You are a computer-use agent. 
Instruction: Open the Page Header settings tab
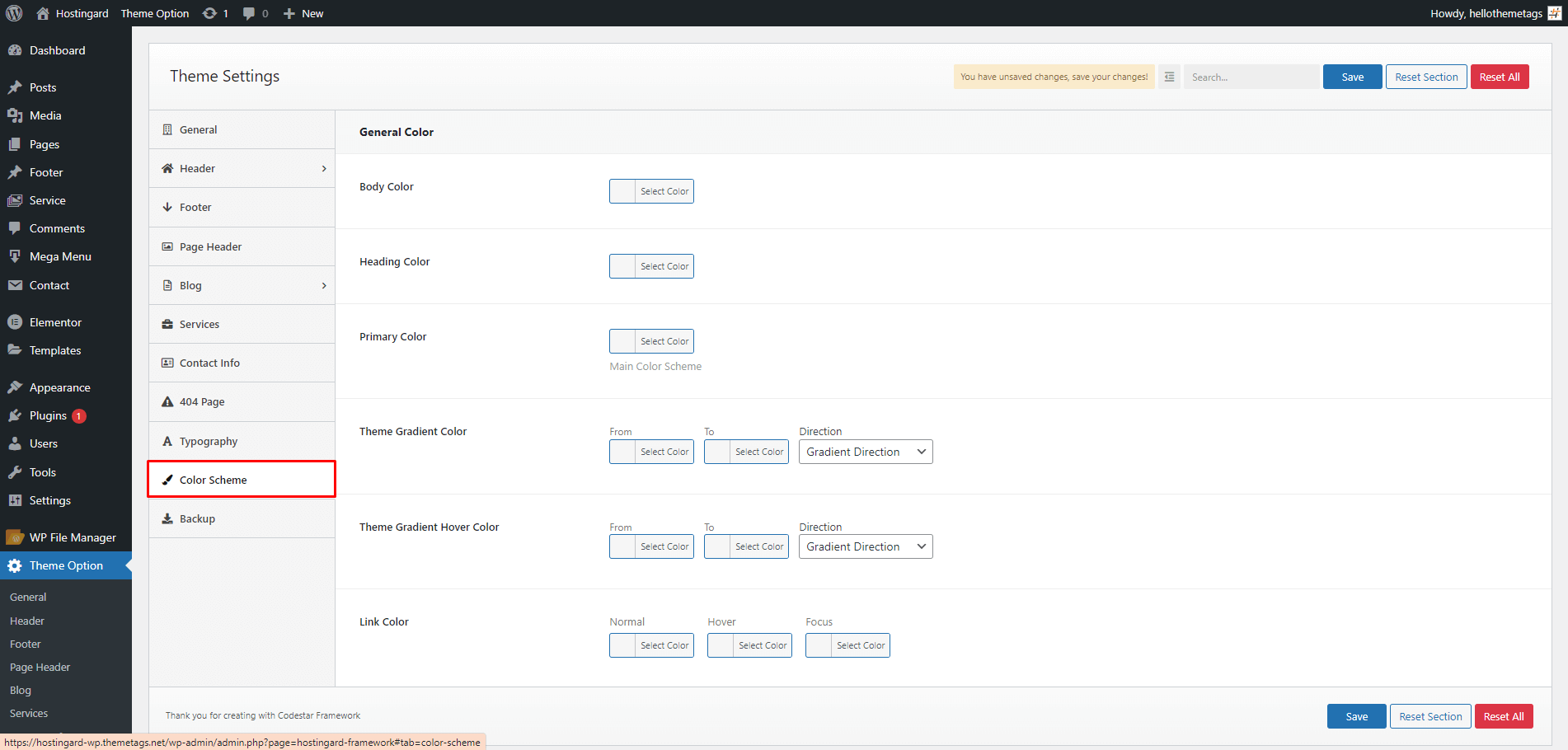[242, 246]
